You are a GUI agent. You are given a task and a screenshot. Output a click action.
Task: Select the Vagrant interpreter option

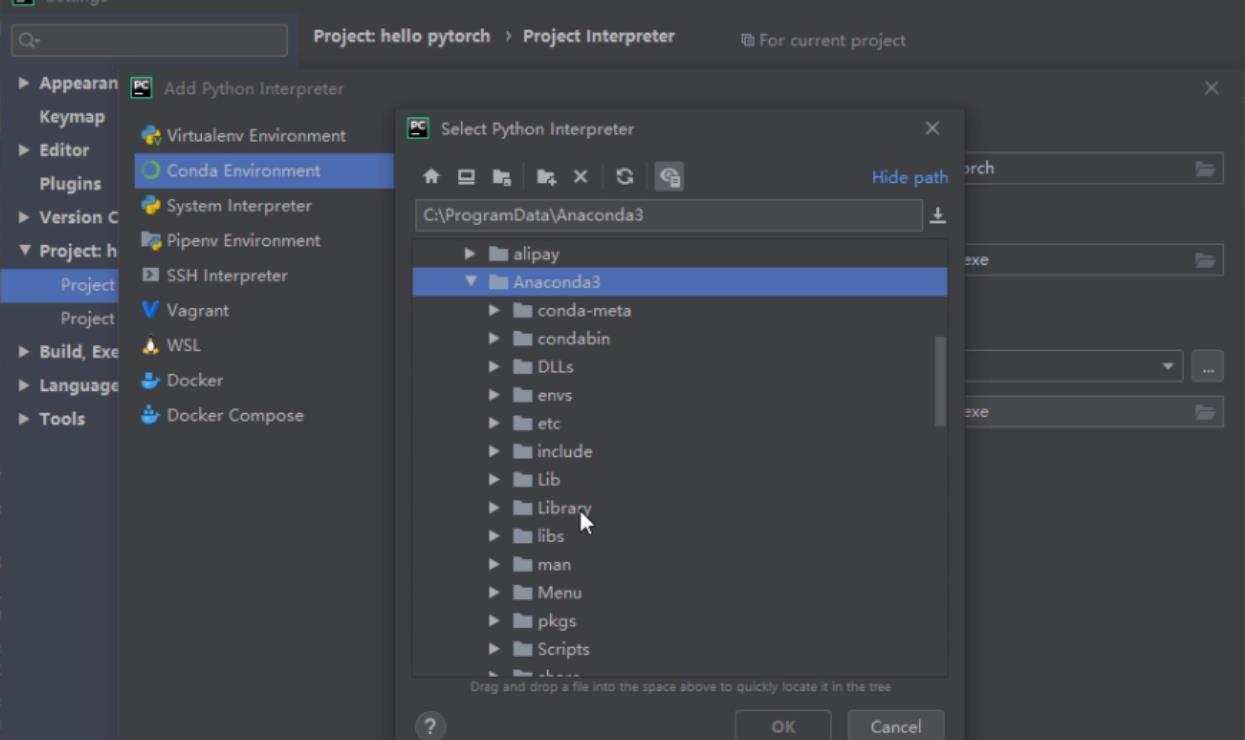[x=197, y=310]
